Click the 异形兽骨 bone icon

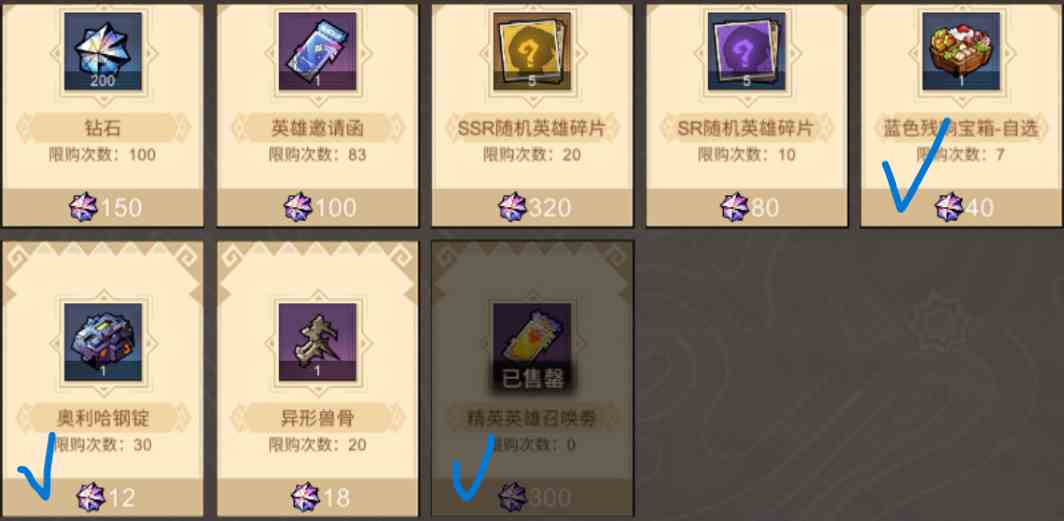[x=318, y=342]
